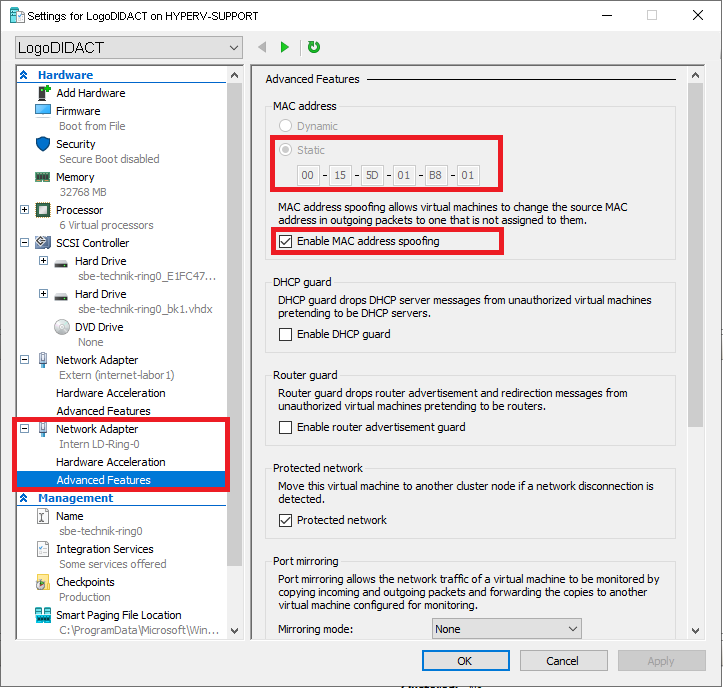This screenshot has height=688, width=723.
Task: Select the highlighted Advanced Features item
Action: pos(121,480)
